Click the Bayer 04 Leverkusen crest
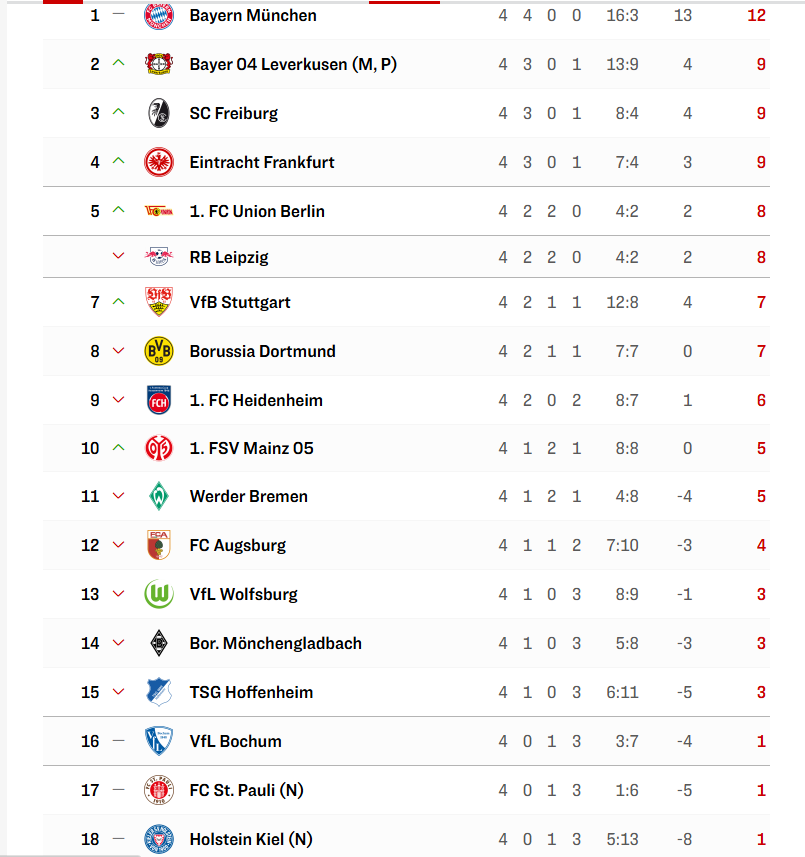 [158, 64]
